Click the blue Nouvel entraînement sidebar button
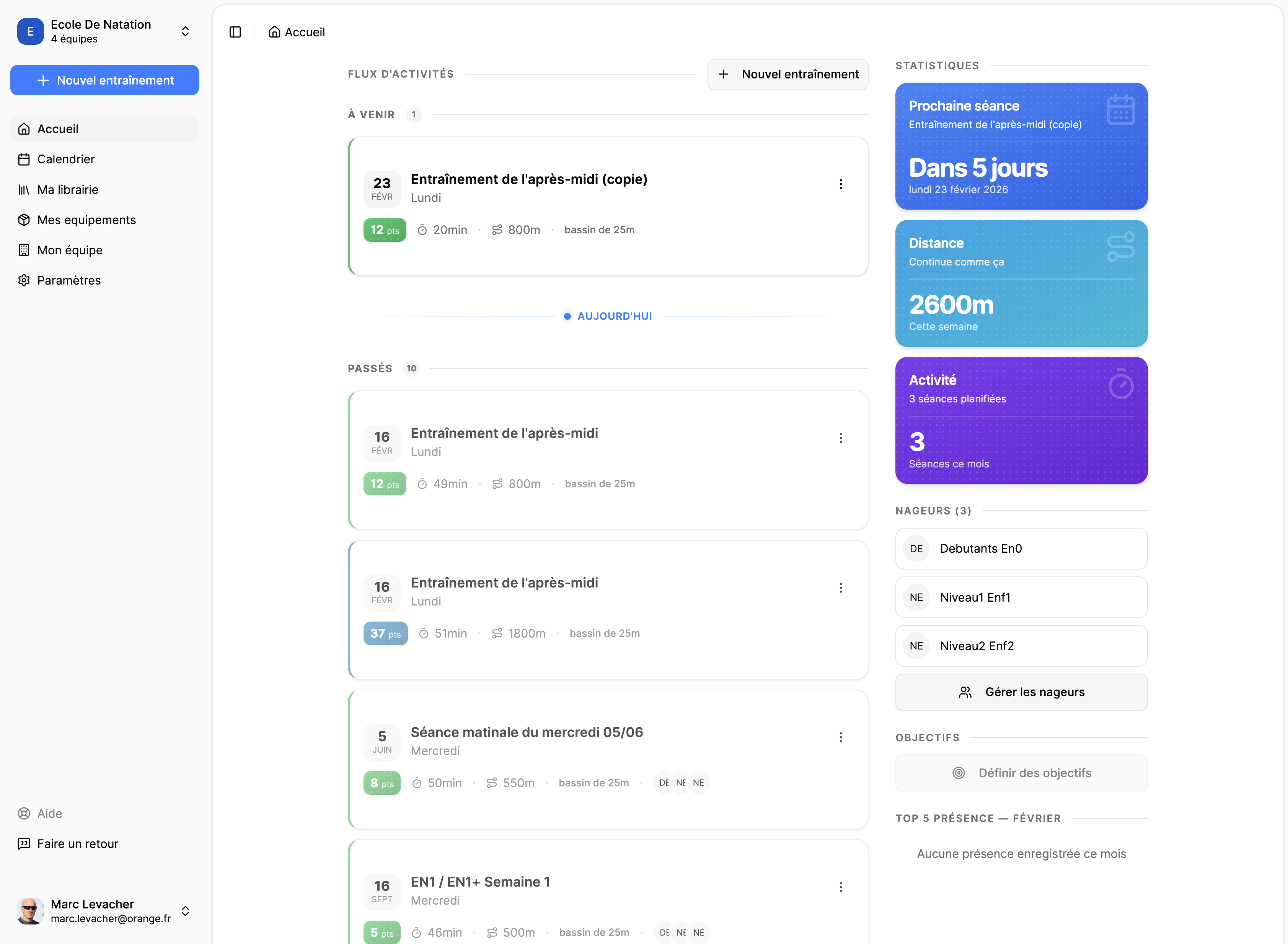Viewport: 1288px width, 944px height. click(x=104, y=81)
